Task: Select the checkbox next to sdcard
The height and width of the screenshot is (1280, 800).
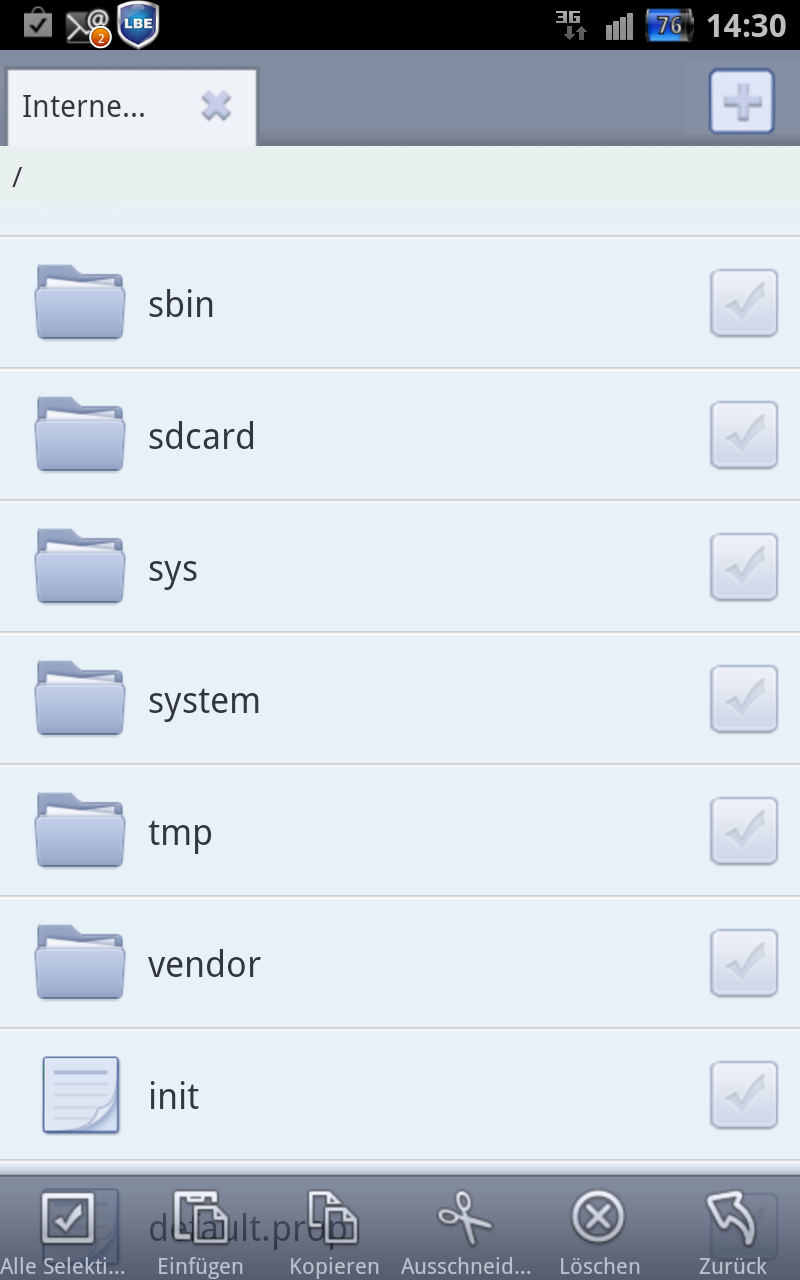Action: point(744,435)
